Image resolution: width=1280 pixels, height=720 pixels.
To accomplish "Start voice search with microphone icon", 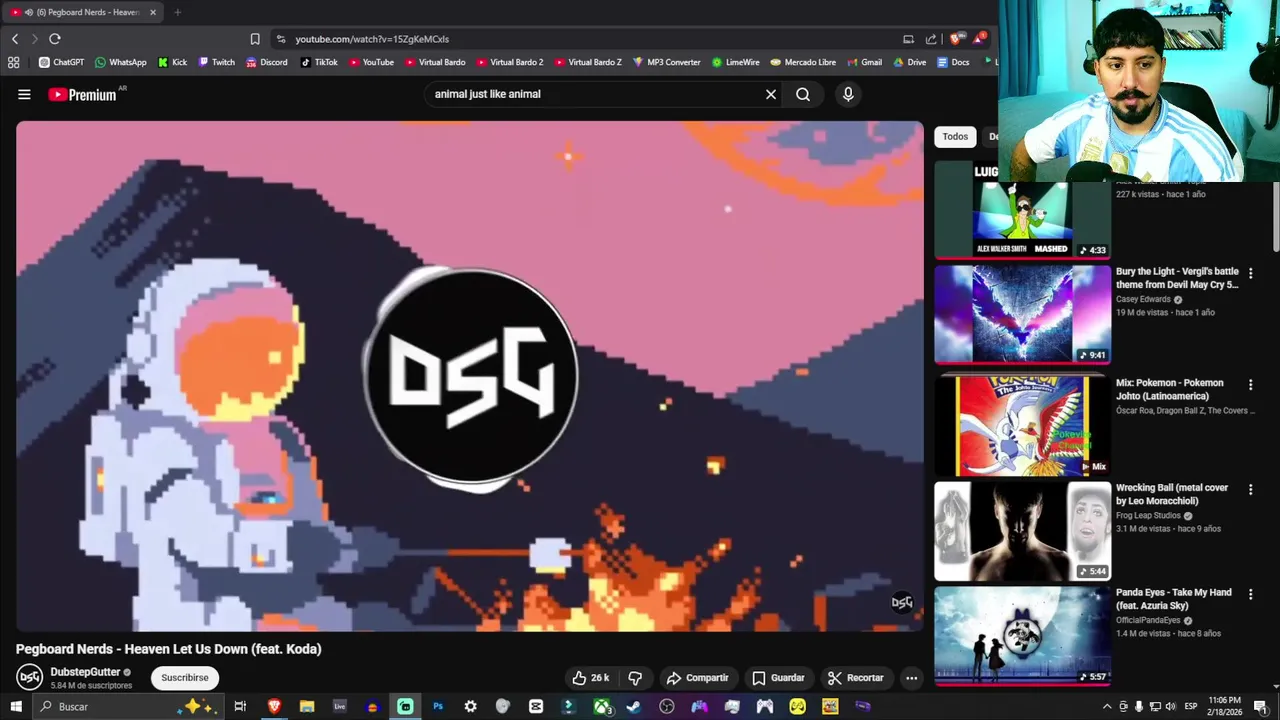I will pyautogui.click(x=848, y=94).
